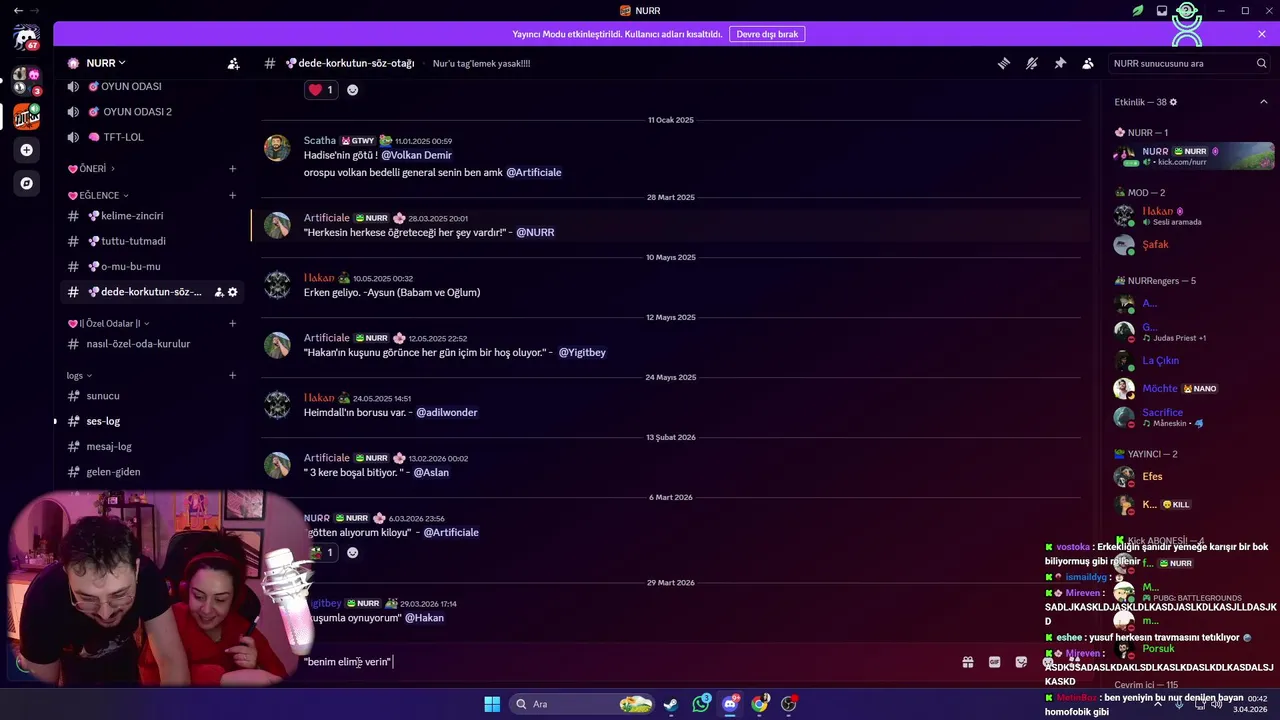Collapse the Özel Odalar category
The height and width of the screenshot is (720, 1280).
pyautogui.click(x=108, y=323)
